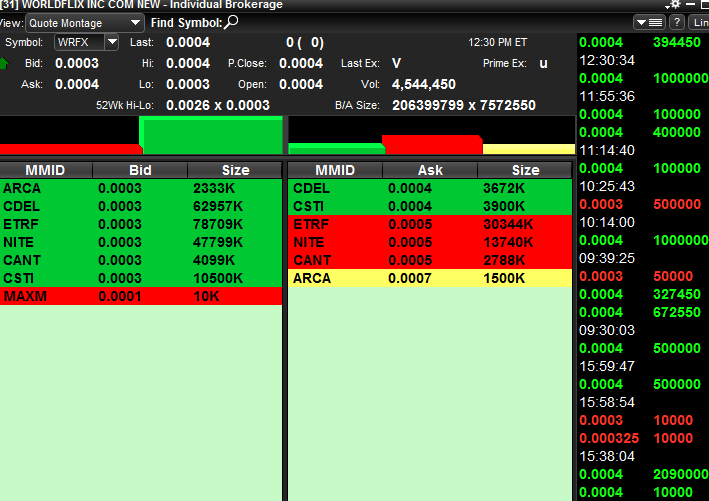Click the red ask depth bar
Screen dimensions: 709x501
pos(432,144)
